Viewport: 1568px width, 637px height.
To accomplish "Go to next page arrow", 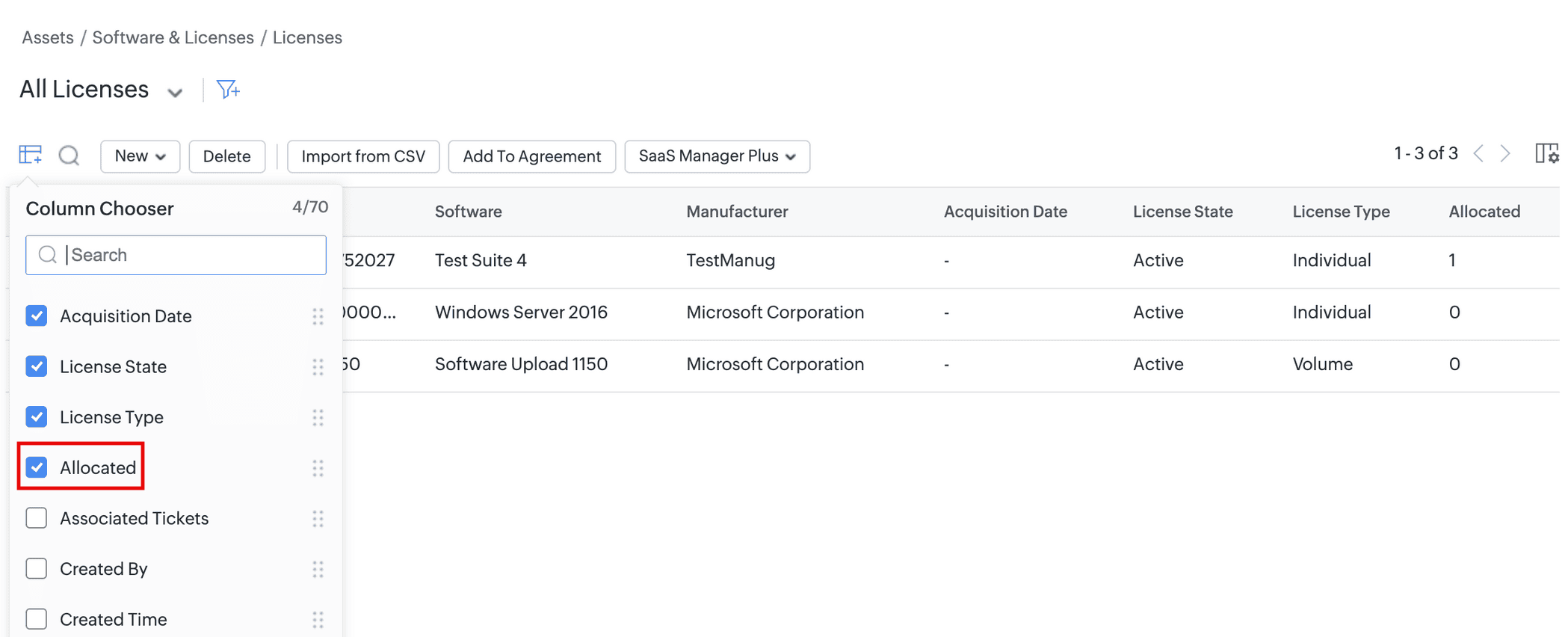I will coord(1505,154).
